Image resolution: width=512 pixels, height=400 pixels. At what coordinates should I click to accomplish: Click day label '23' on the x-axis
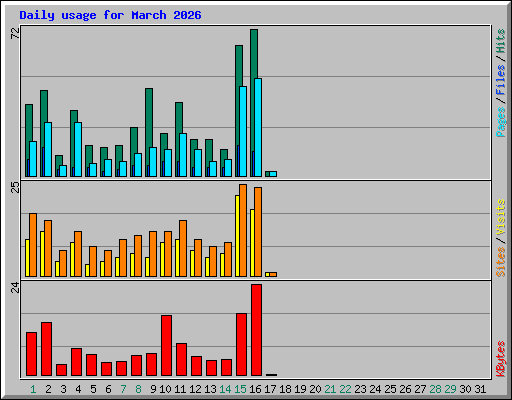pyautogui.click(x=360, y=389)
